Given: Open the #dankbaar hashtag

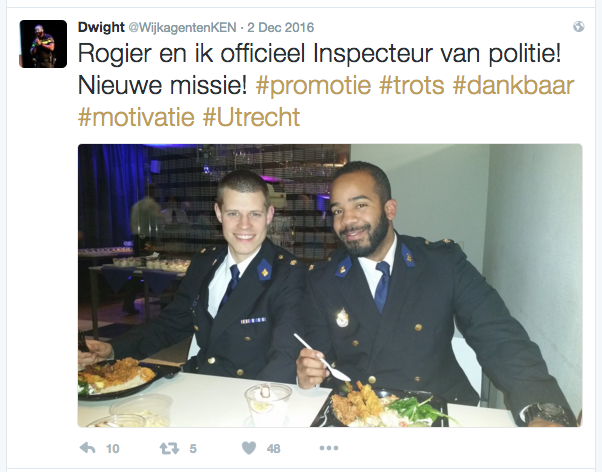Looking at the screenshot, I should point(513,85).
